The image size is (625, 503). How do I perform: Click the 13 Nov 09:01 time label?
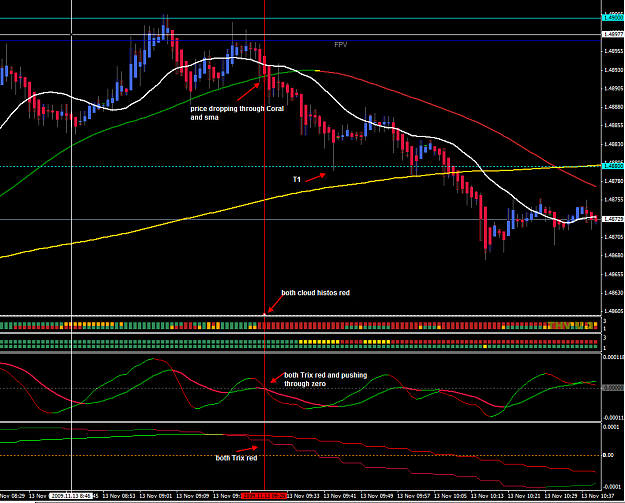pos(156,496)
